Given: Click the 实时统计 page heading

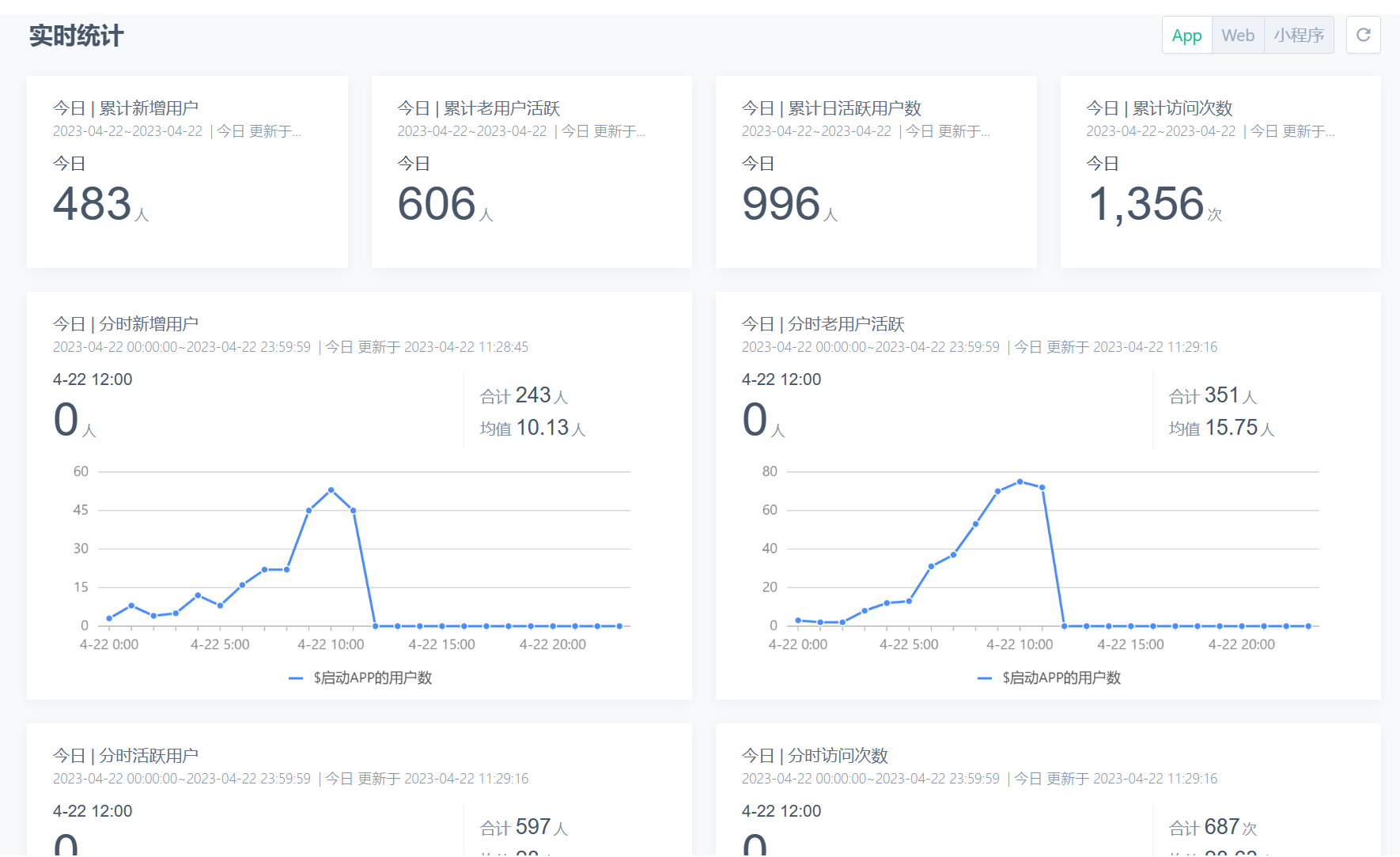Looking at the screenshot, I should click(x=77, y=36).
